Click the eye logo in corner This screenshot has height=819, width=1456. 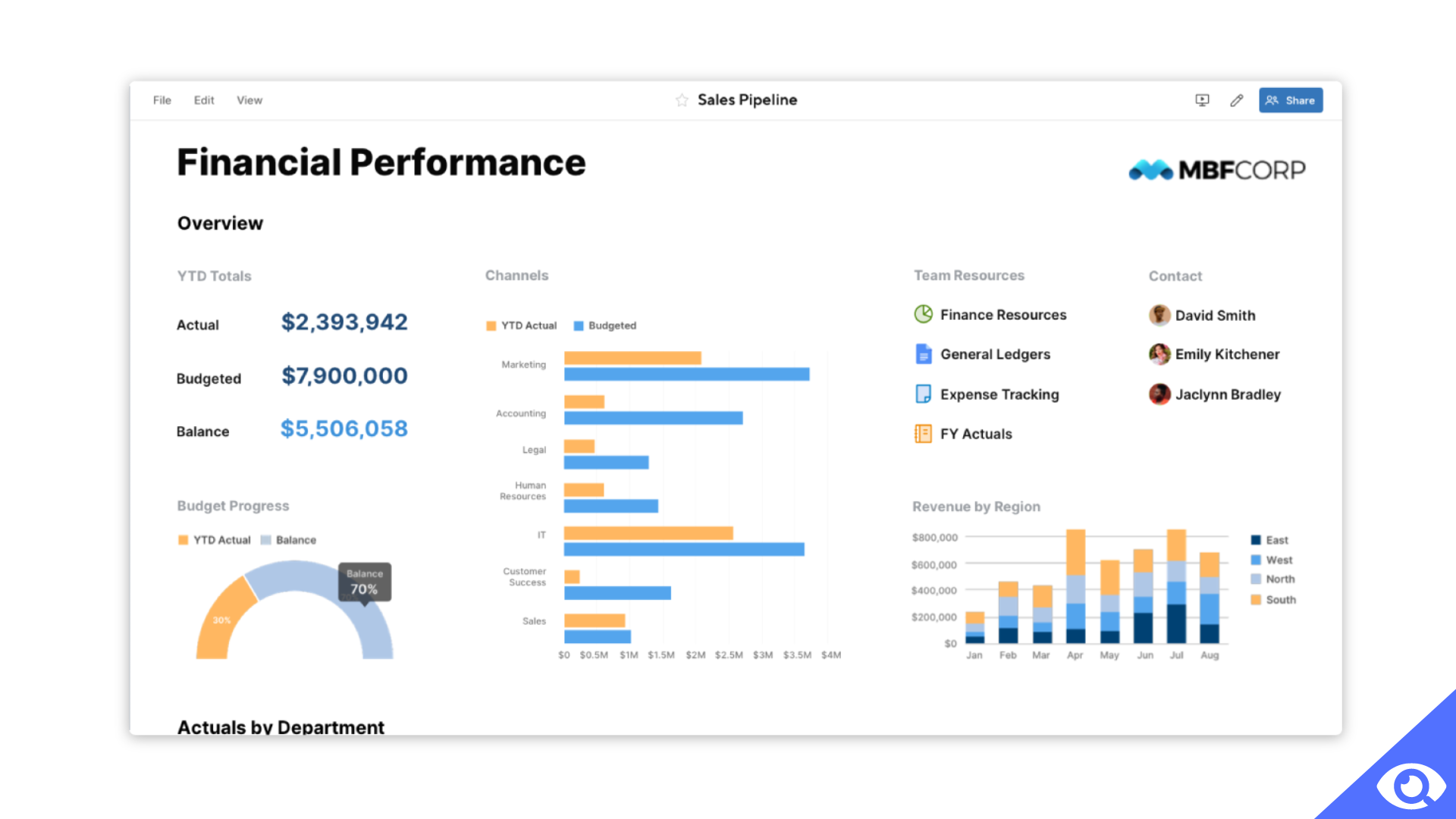click(x=1410, y=786)
